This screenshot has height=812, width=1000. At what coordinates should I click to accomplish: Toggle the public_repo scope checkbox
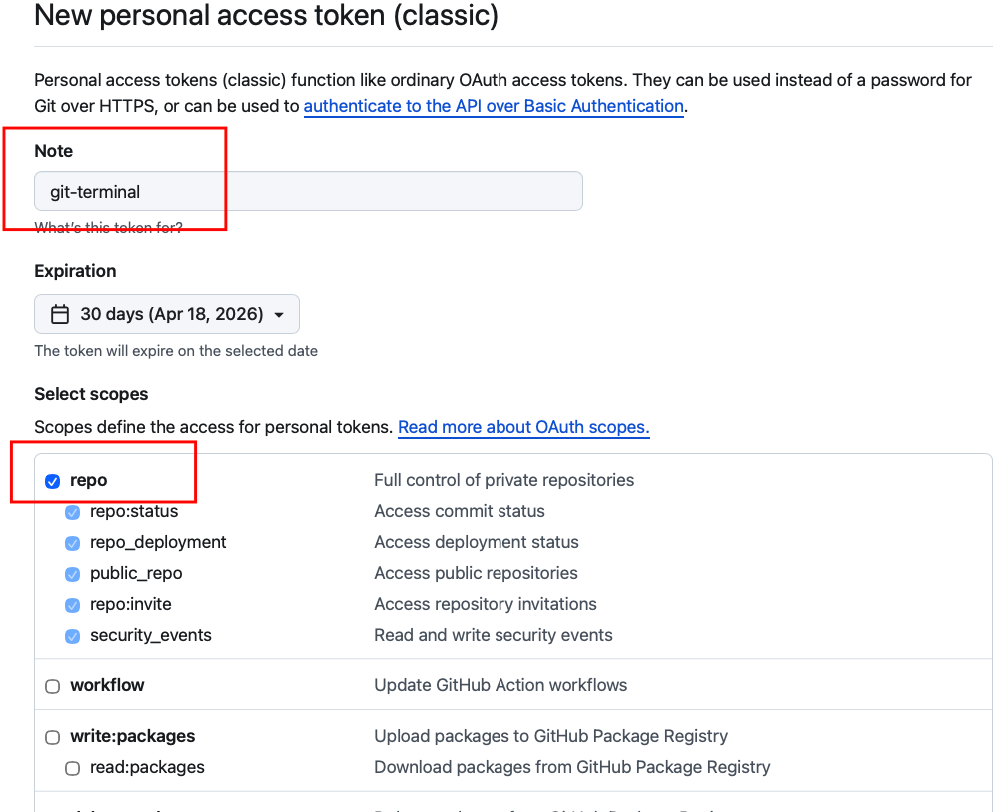coord(73,574)
